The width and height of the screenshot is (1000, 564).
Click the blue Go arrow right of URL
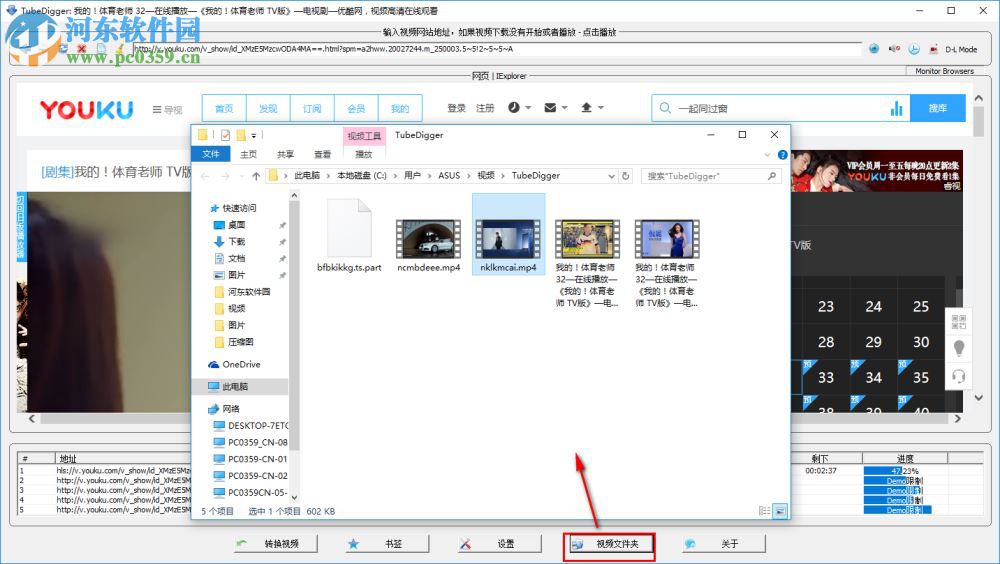(x=874, y=49)
